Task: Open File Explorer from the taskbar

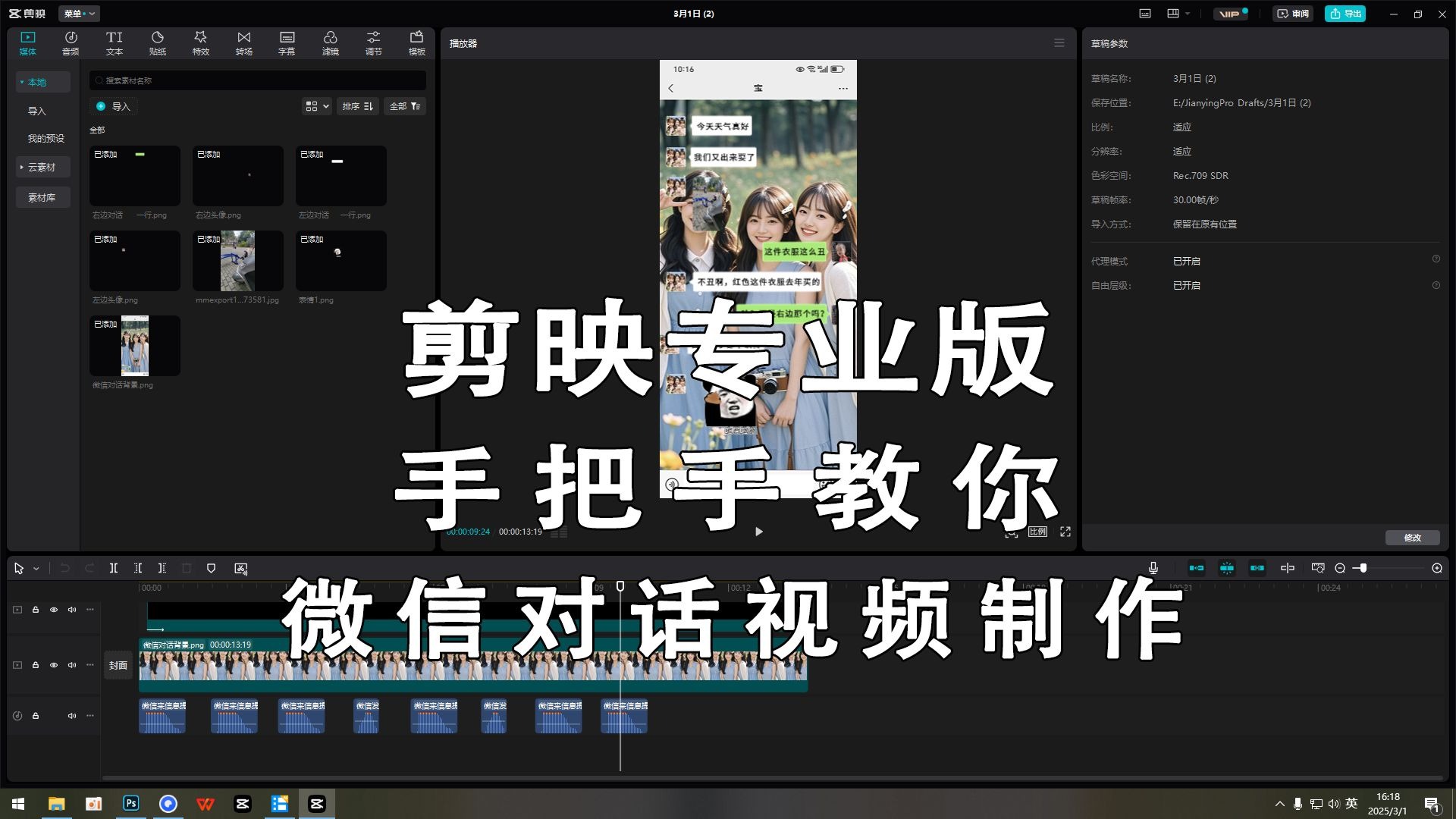Action: point(57,804)
